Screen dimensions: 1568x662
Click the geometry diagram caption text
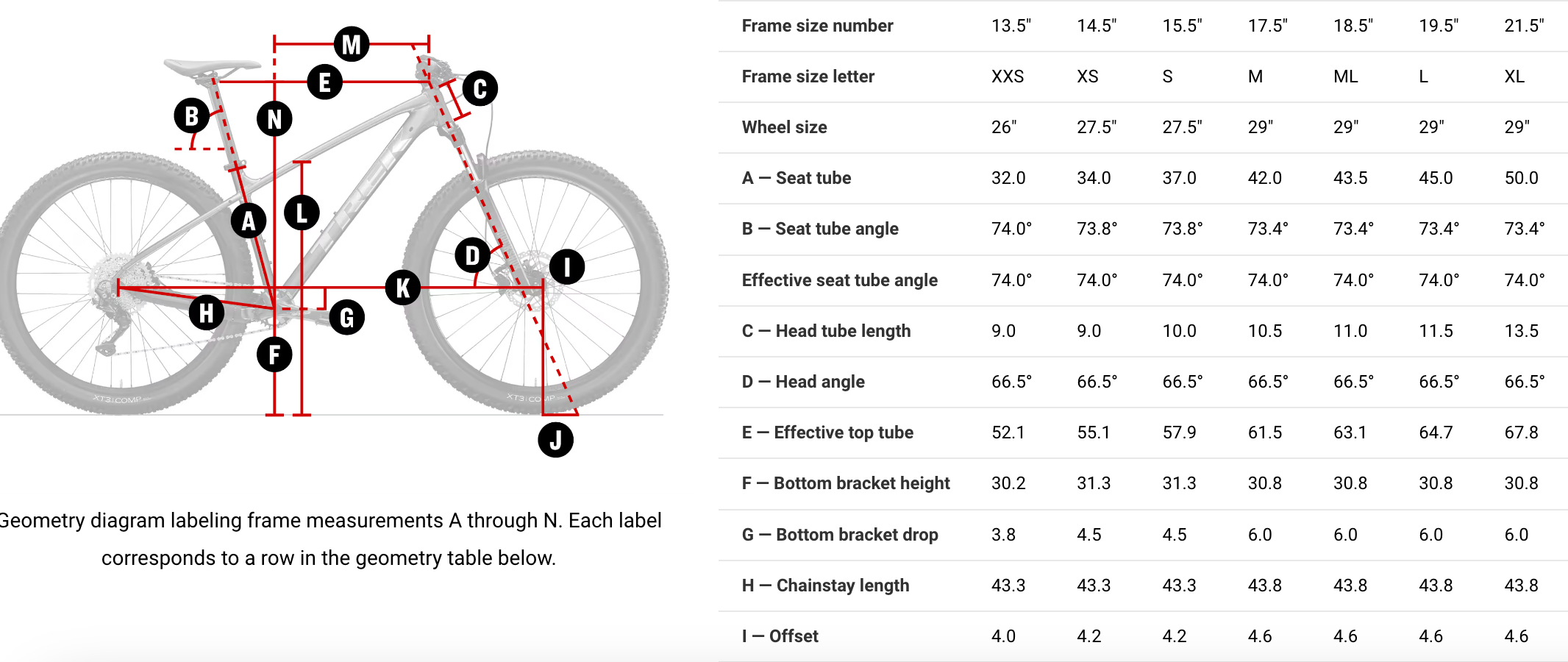329,539
